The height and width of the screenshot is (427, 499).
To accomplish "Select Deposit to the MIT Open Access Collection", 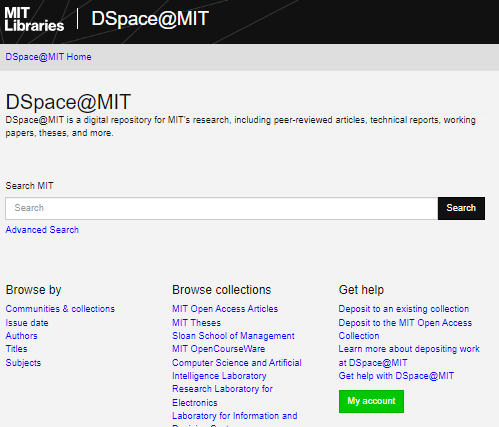I will pyautogui.click(x=405, y=329).
